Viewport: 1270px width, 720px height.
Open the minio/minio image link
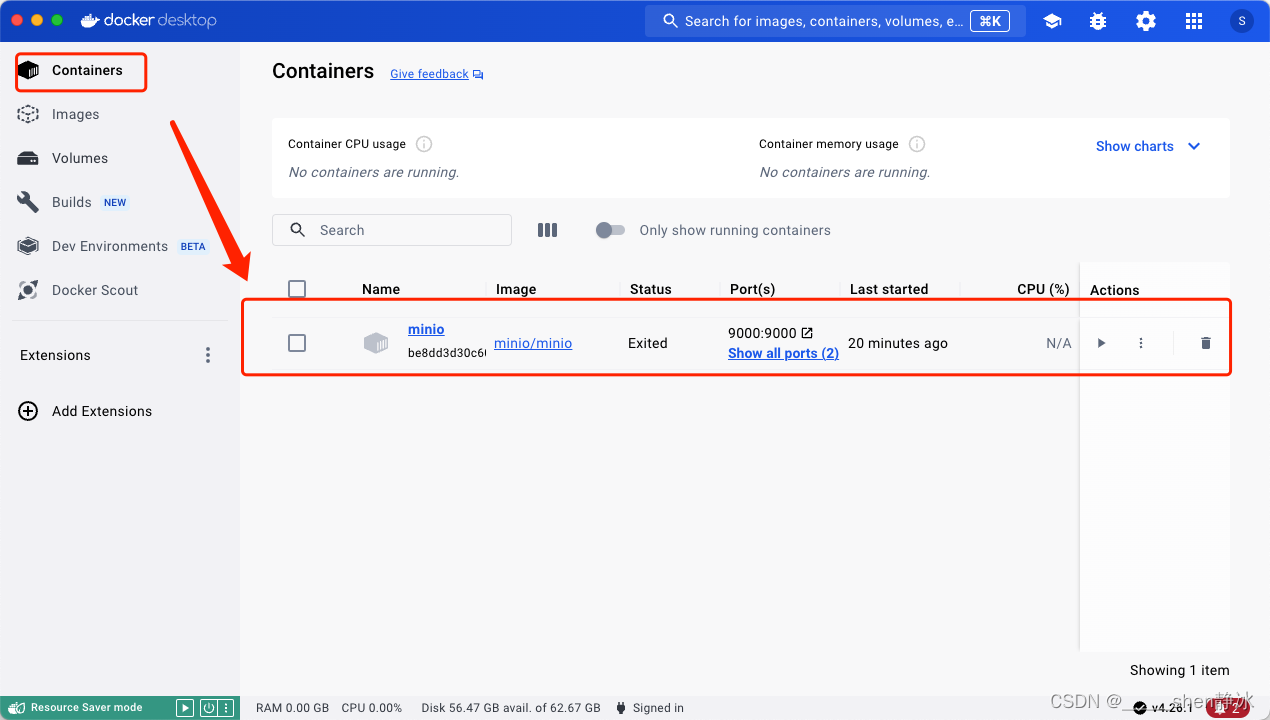click(x=533, y=343)
